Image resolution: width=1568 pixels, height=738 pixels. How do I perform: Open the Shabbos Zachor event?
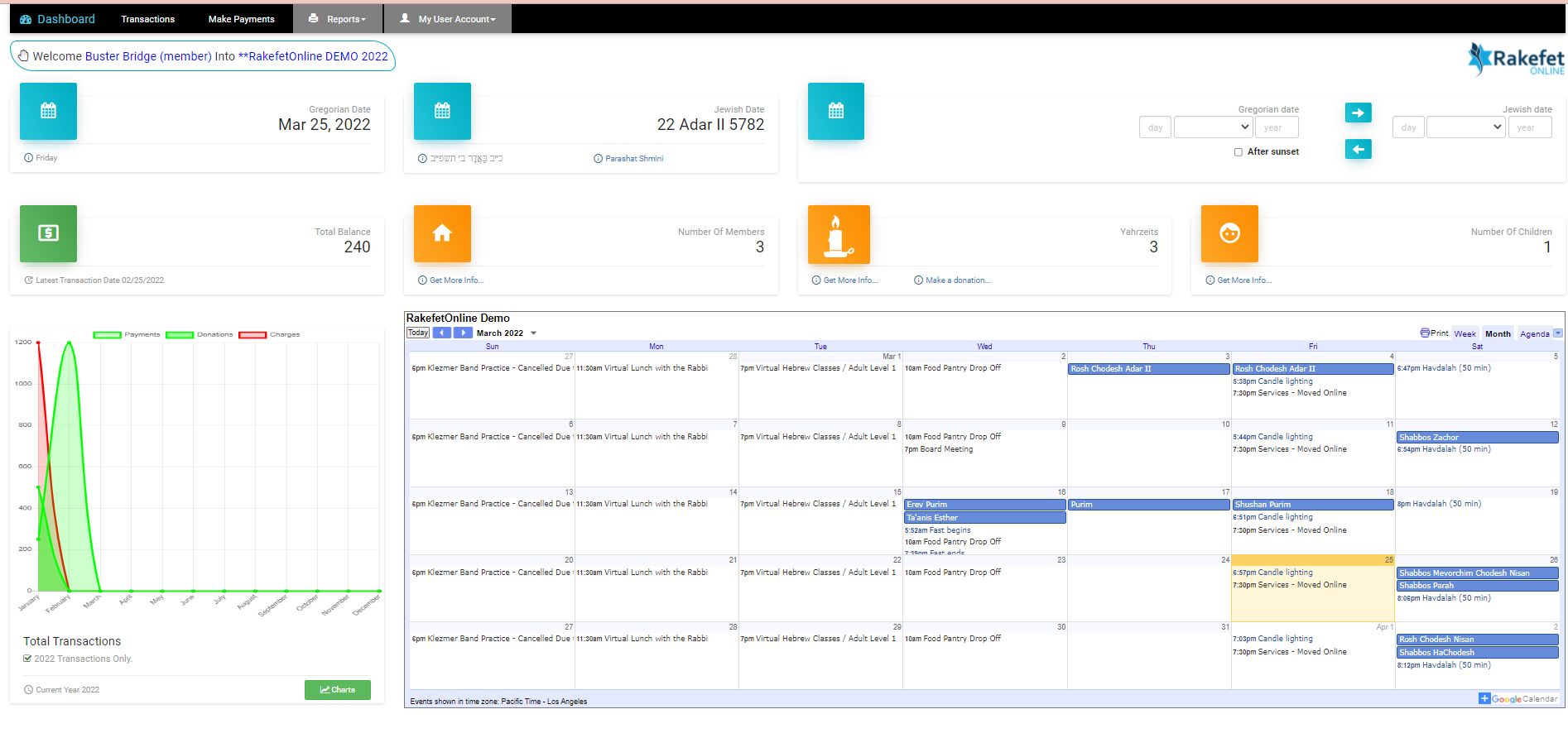tap(1477, 438)
